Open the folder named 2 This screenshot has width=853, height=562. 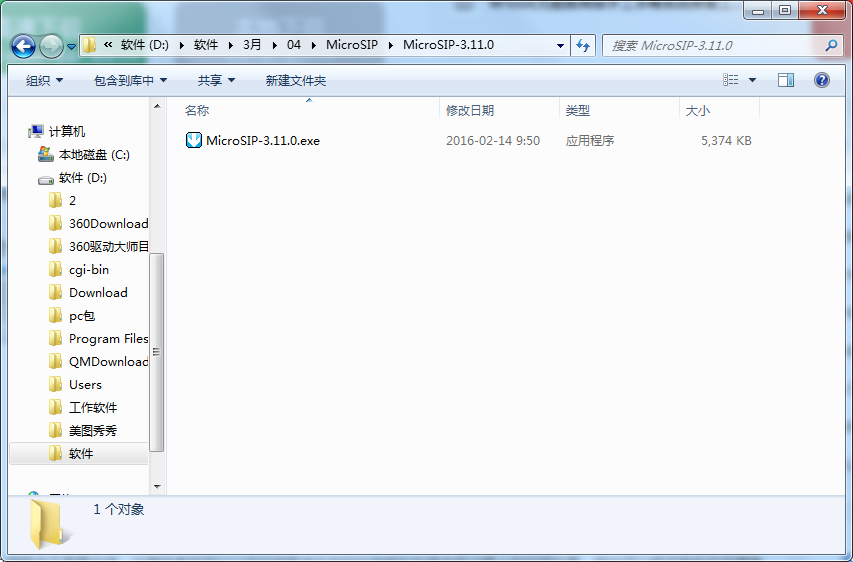(72, 201)
